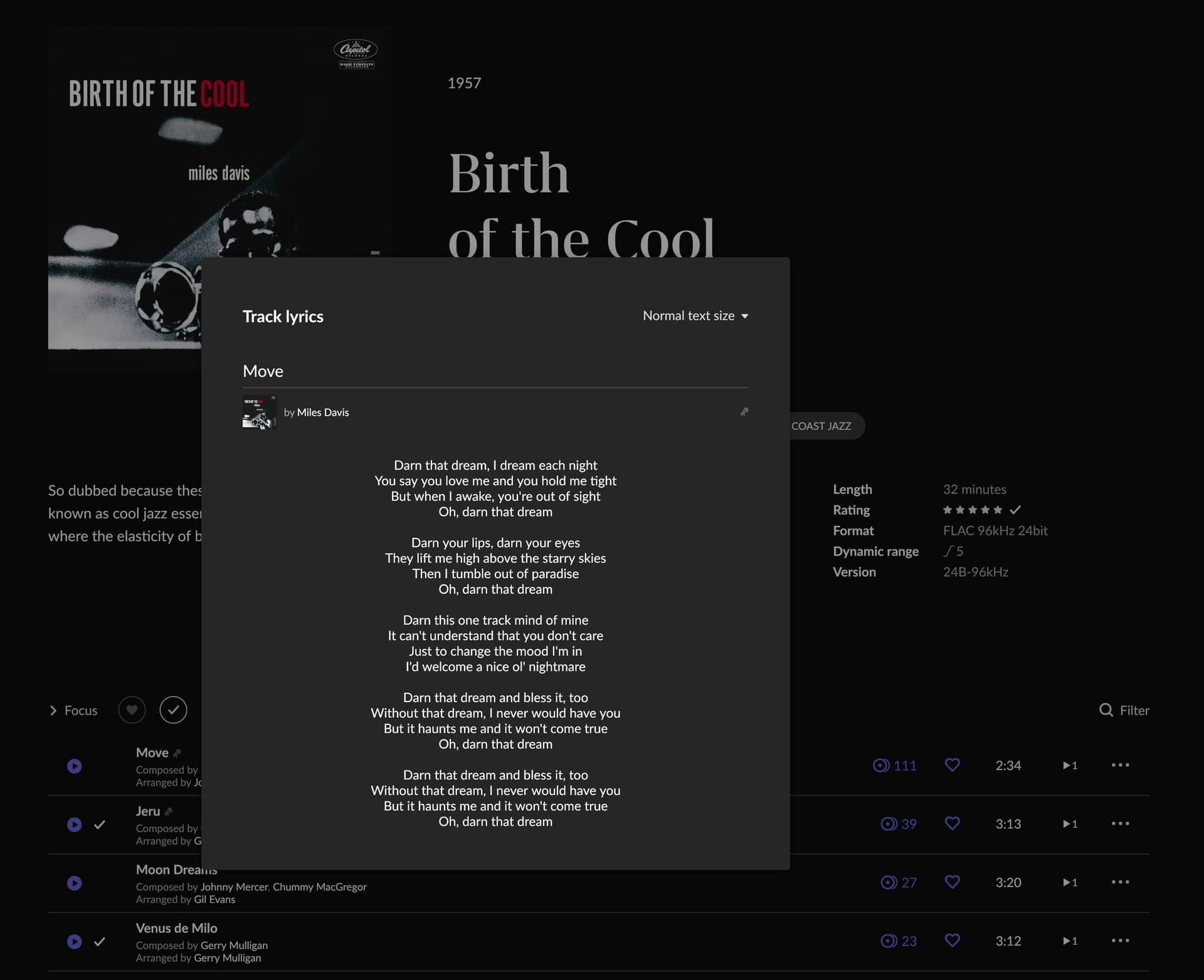Click the pick checkmark on the Jeru row
The height and width of the screenshot is (980, 1204).
[99, 825]
